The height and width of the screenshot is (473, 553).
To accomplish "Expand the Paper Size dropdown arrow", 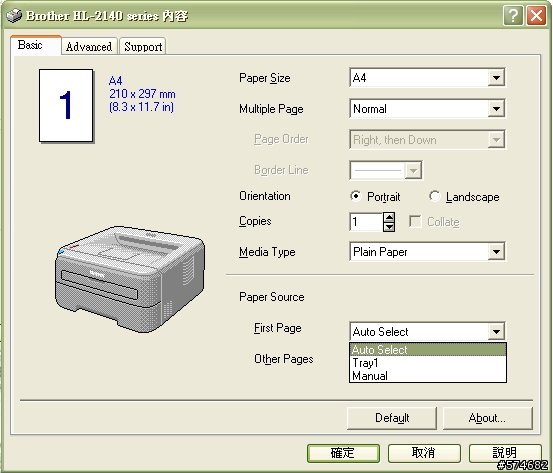I will [x=496, y=78].
